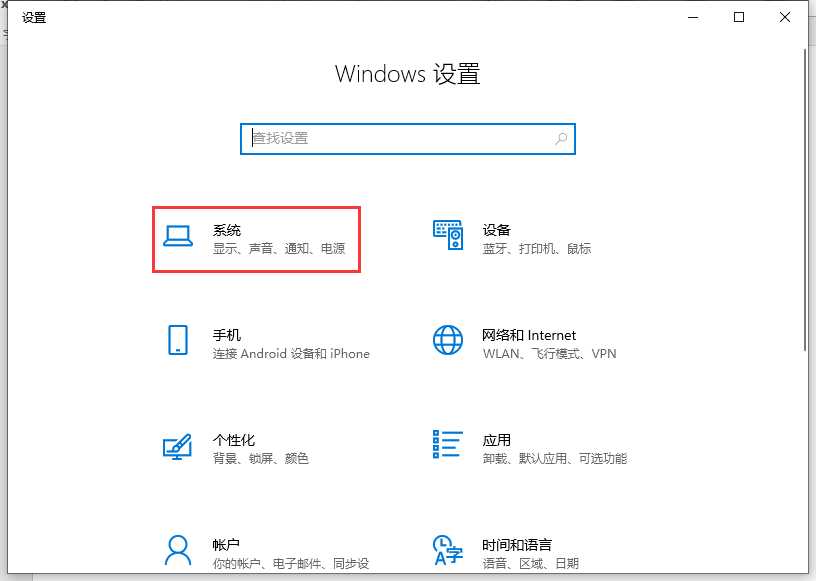Select the 帐户 person icon
This screenshot has width=816, height=581.
(178, 550)
